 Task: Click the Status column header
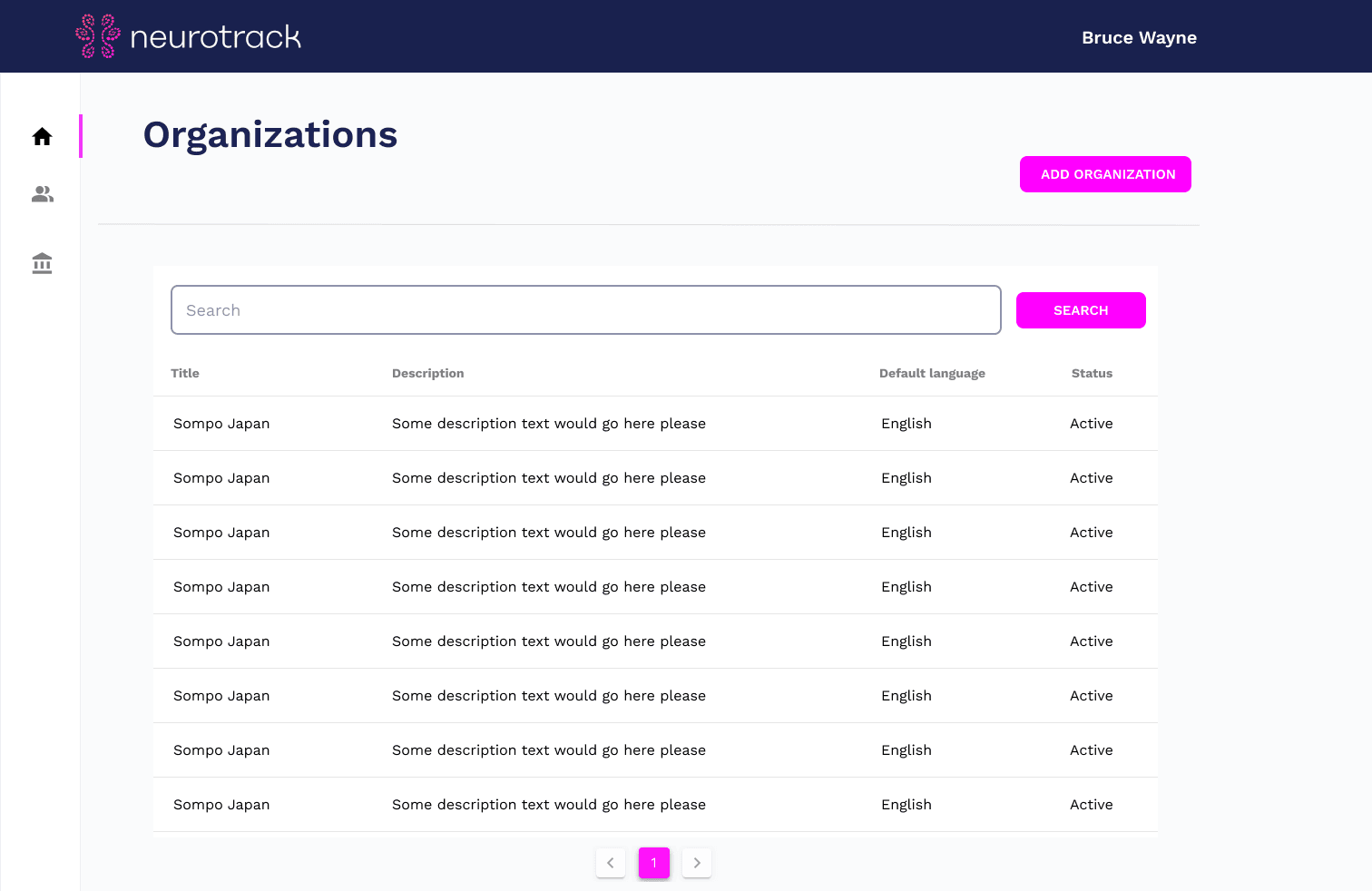(1092, 373)
